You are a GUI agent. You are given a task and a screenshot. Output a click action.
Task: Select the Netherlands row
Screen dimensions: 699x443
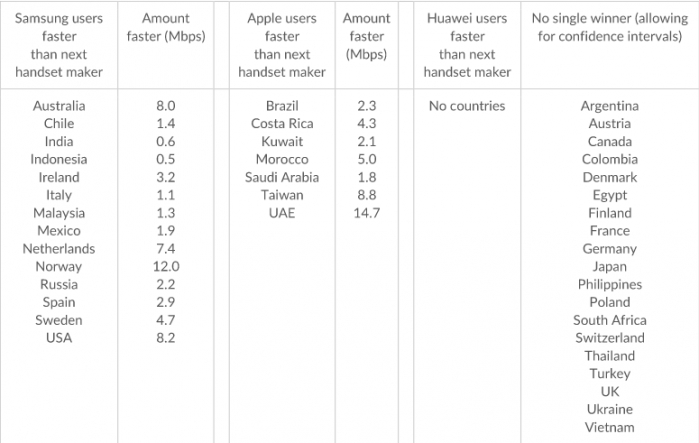point(59,249)
